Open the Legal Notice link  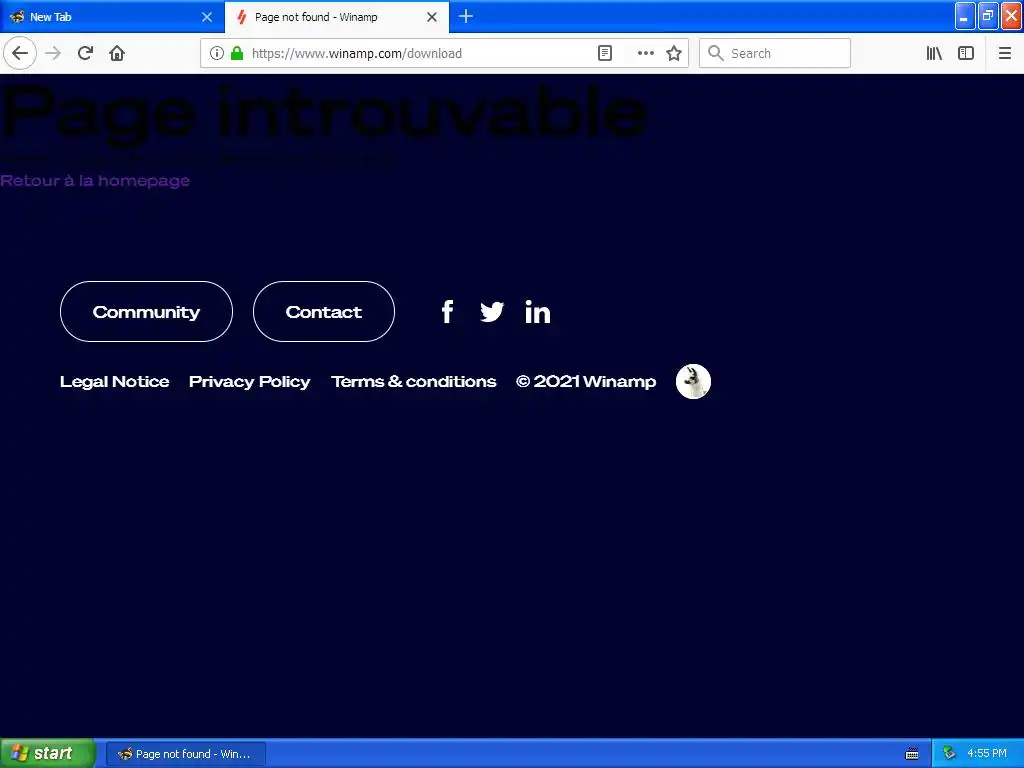tap(114, 381)
